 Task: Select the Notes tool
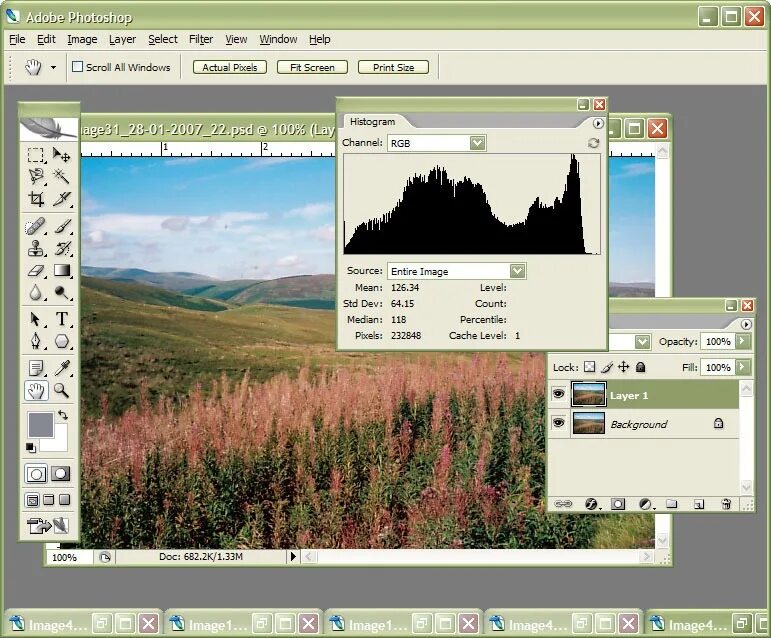(36, 368)
